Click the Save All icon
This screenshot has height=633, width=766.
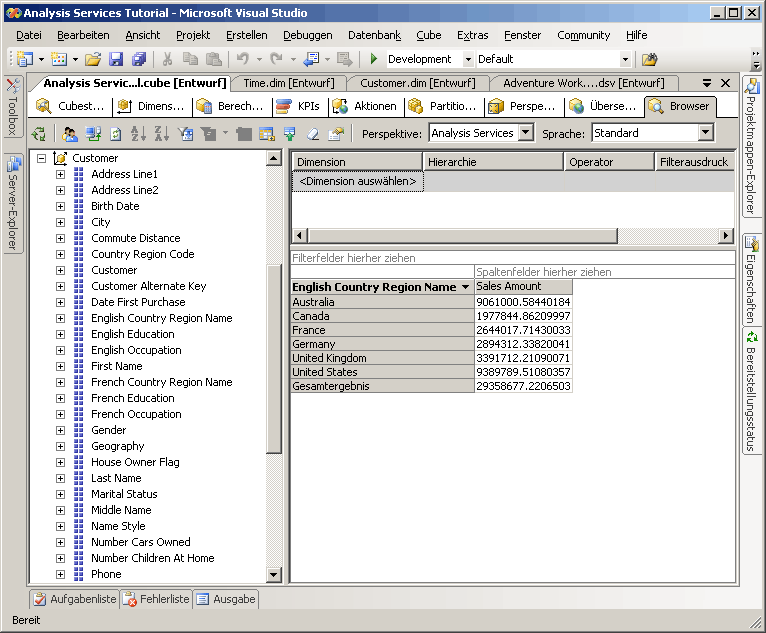(x=139, y=59)
